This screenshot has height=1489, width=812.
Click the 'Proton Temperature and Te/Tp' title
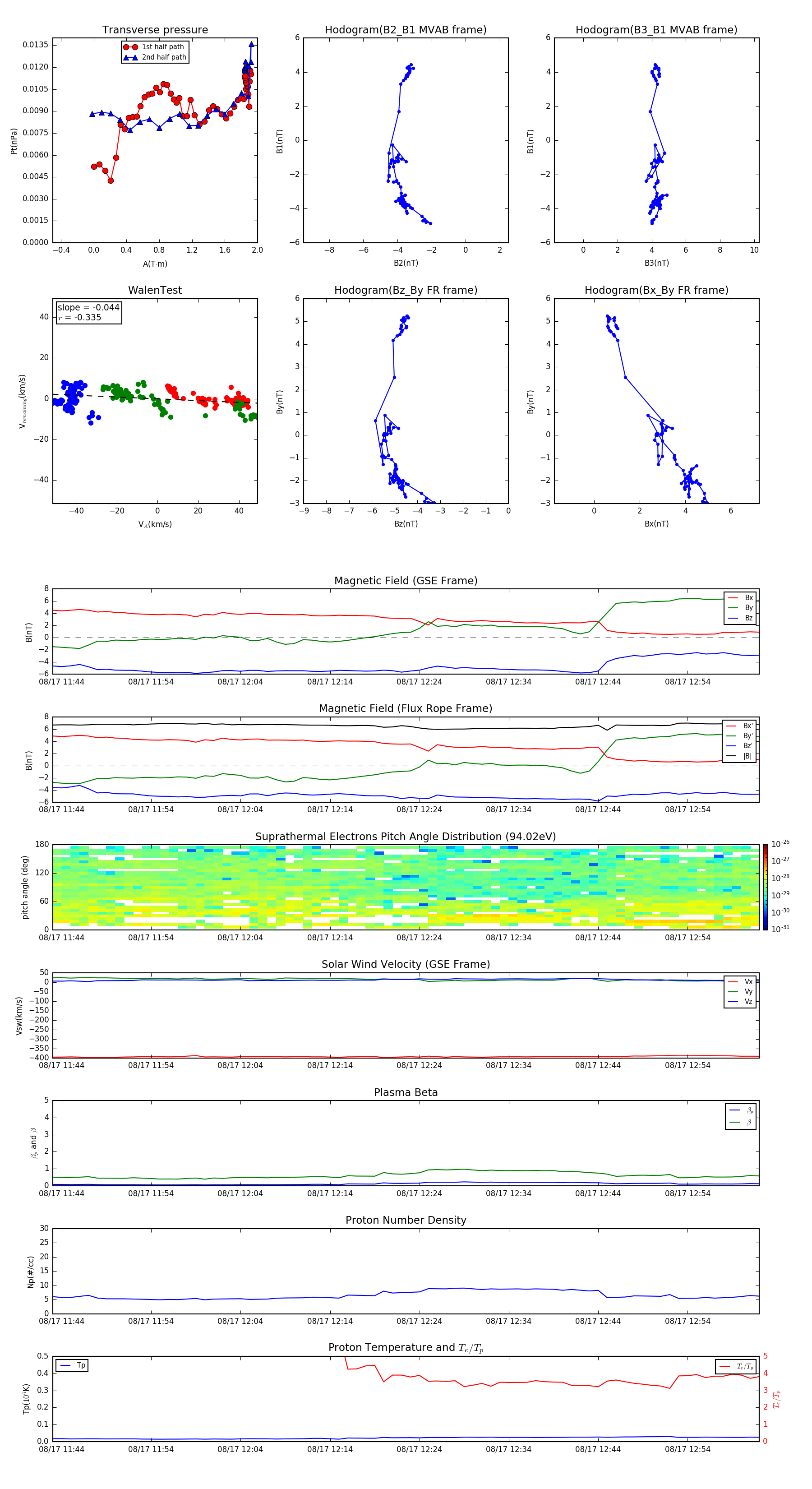point(406,1348)
